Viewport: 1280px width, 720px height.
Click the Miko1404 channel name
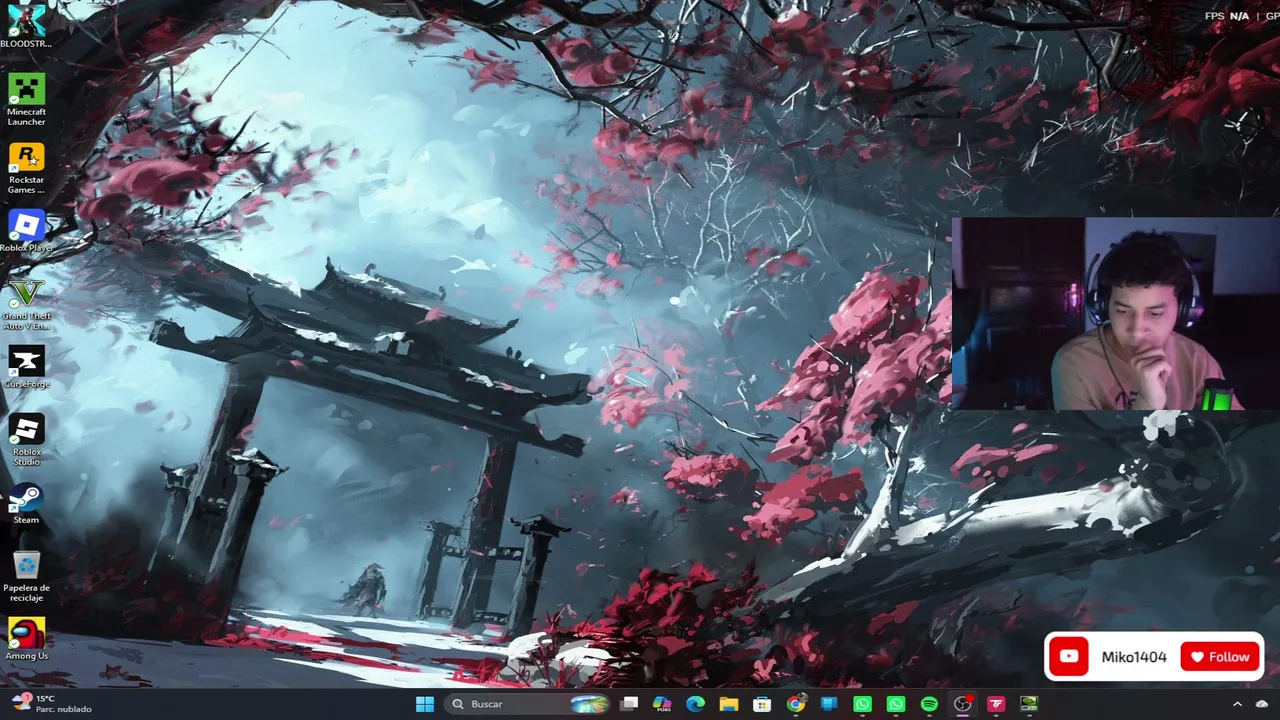coord(1134,657)
